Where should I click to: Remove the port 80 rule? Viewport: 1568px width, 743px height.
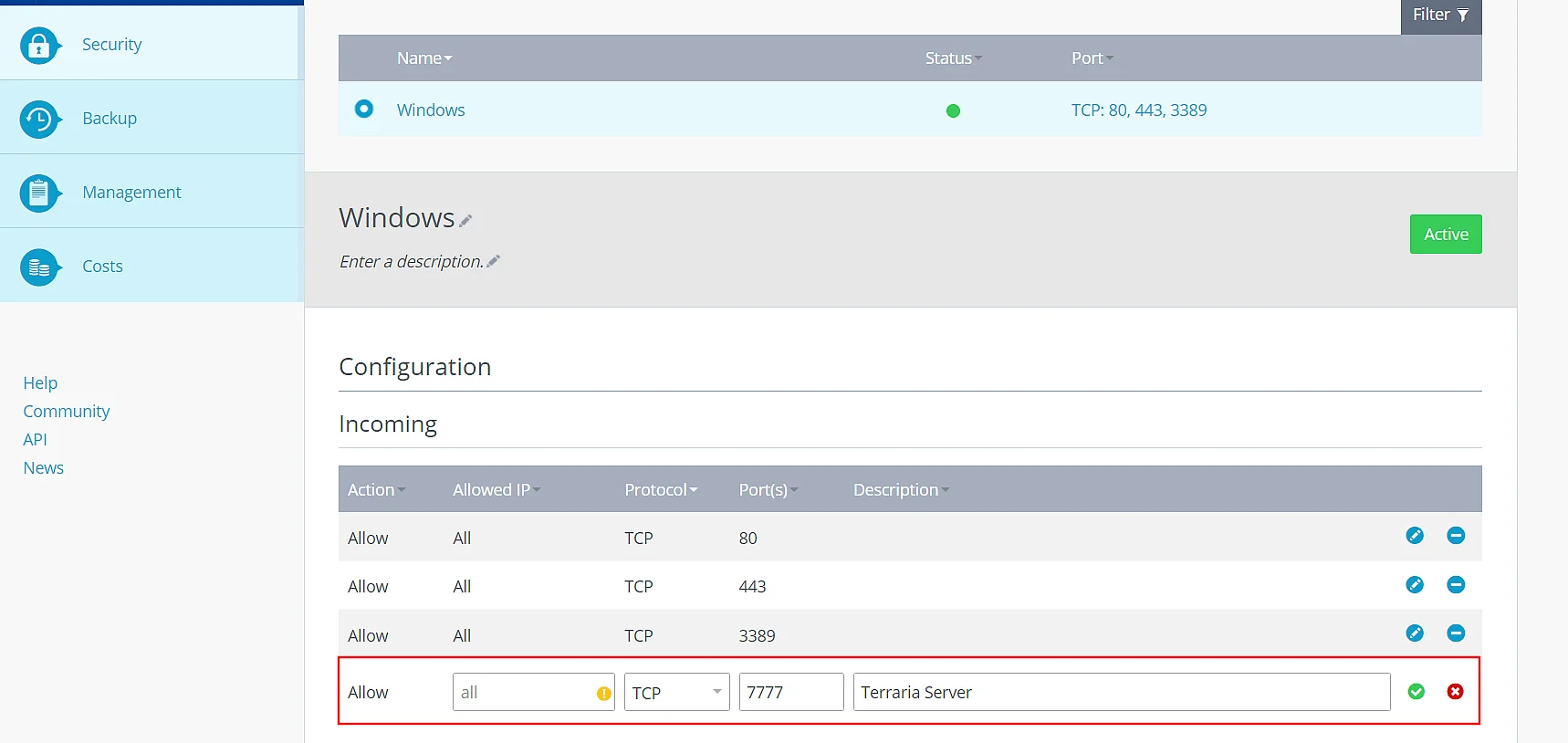1456,536
